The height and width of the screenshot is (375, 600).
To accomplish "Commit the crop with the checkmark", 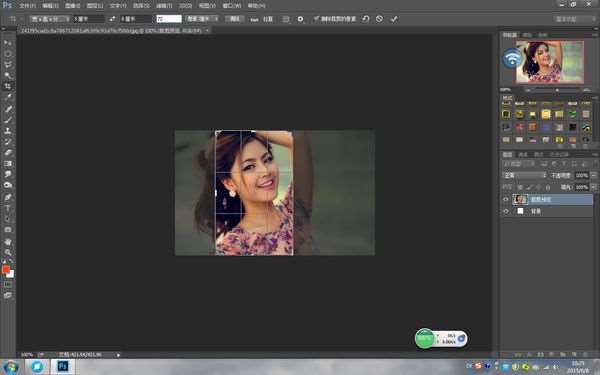I will click(394, 19).
